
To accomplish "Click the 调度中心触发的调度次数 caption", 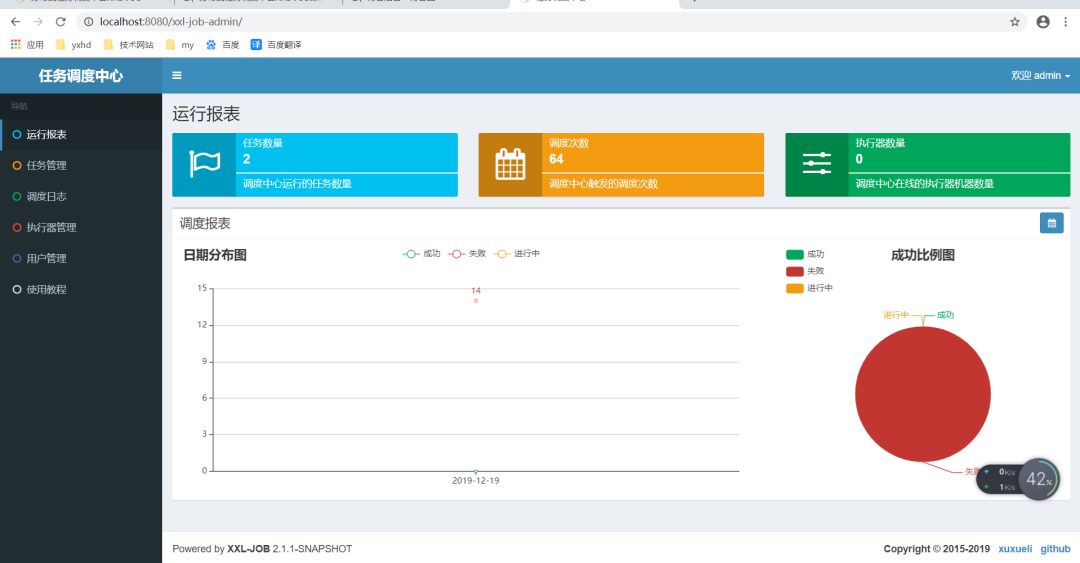I will click(603, 184).
